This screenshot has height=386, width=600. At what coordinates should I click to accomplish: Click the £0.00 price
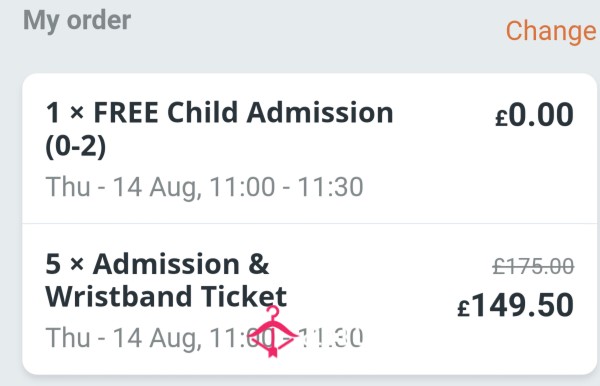coord(534,114)
